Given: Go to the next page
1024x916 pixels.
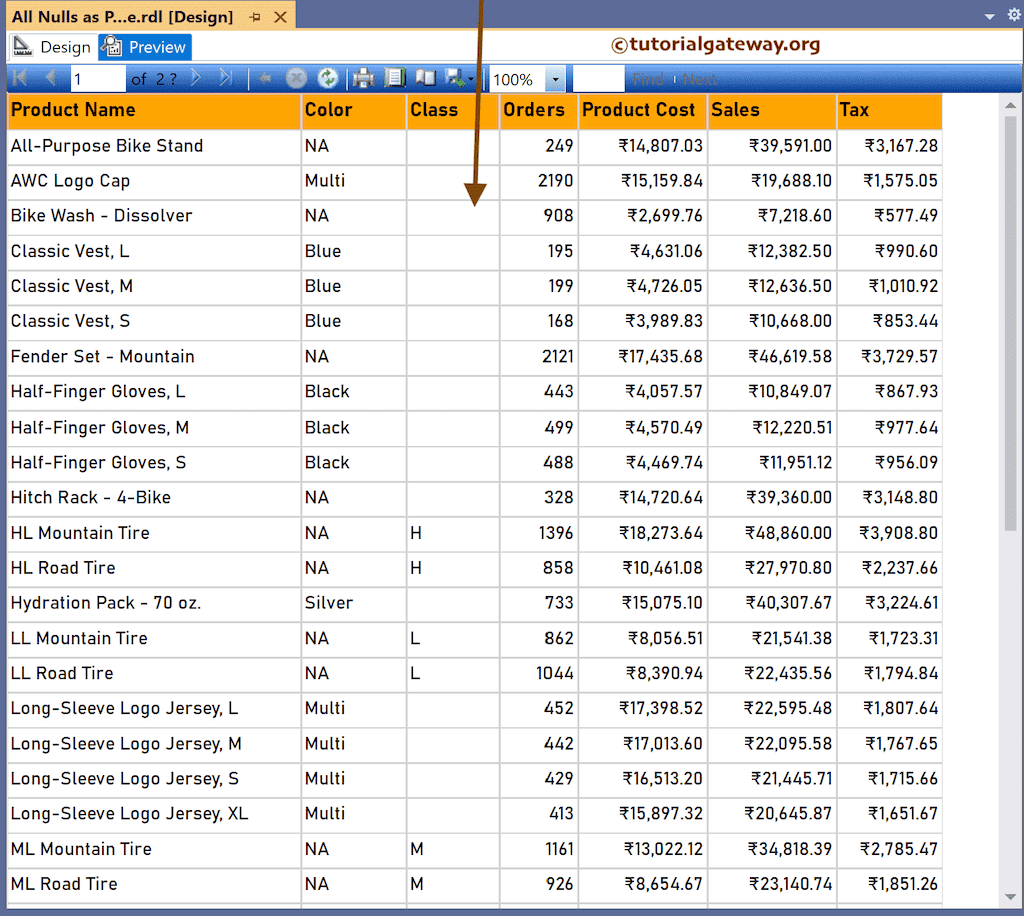Looking at the screenshot, I should click(195, 78).
